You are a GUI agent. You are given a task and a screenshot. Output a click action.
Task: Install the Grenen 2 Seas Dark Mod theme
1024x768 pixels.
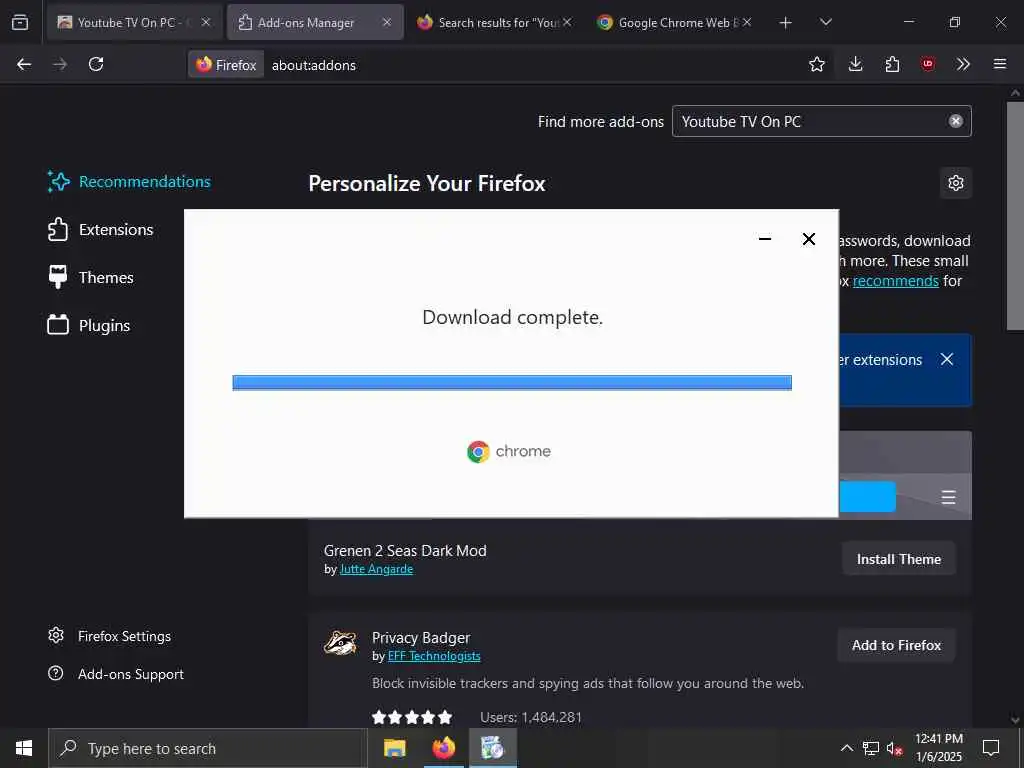pos(899,559)
